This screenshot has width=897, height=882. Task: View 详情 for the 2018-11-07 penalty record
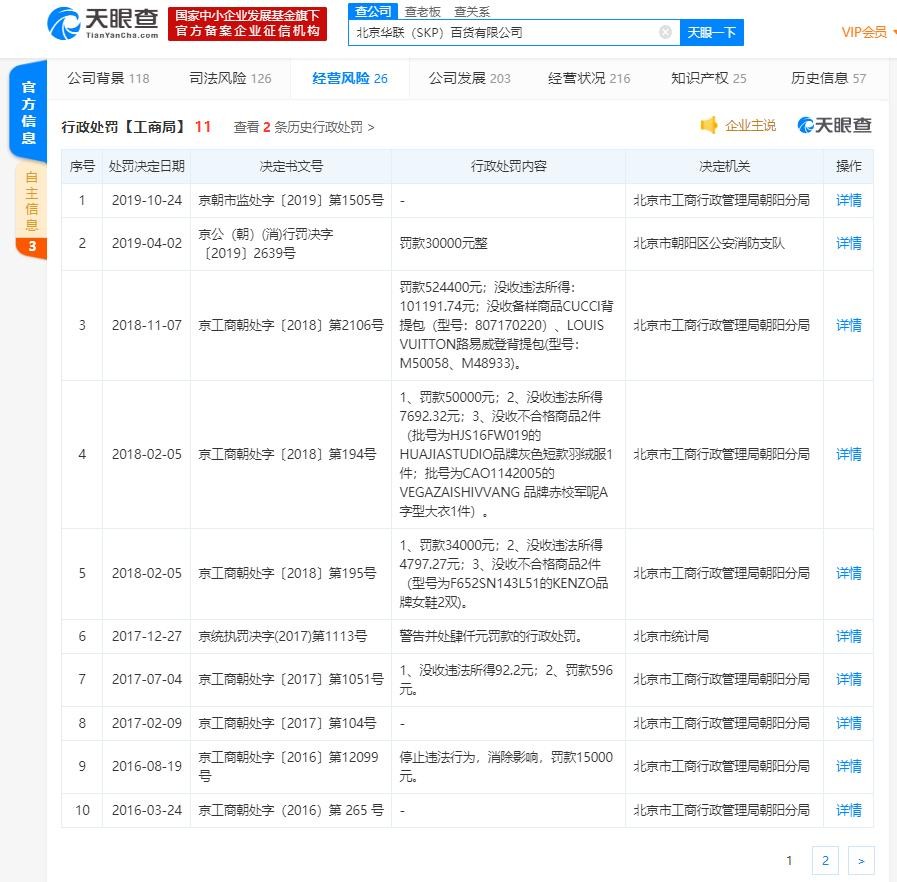click(848, 325)
